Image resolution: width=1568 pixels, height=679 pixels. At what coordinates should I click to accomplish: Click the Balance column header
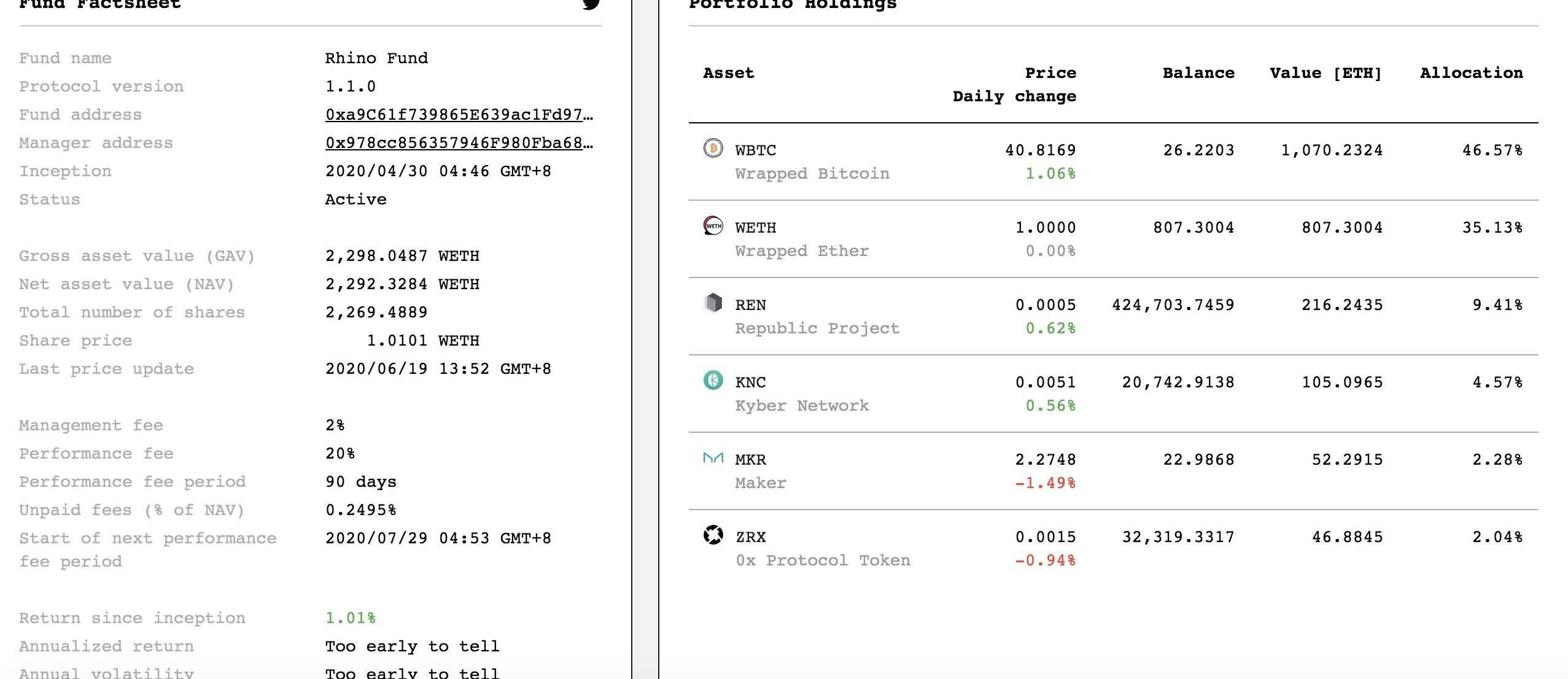[1198, 73]
